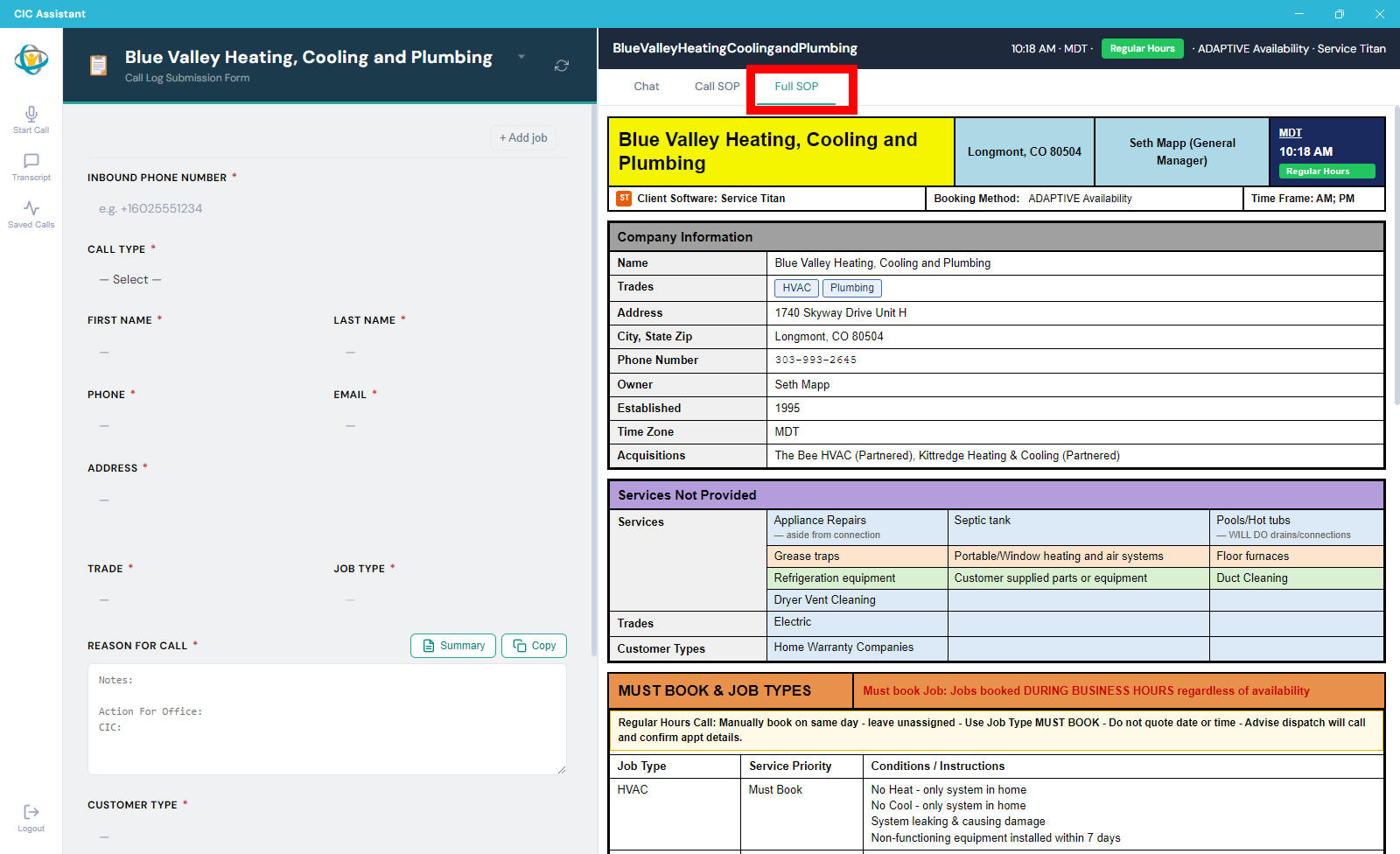The image size is (1400, 854).
Task: Open the Customer Type dropdown field
Action: [x=326, y=837]
